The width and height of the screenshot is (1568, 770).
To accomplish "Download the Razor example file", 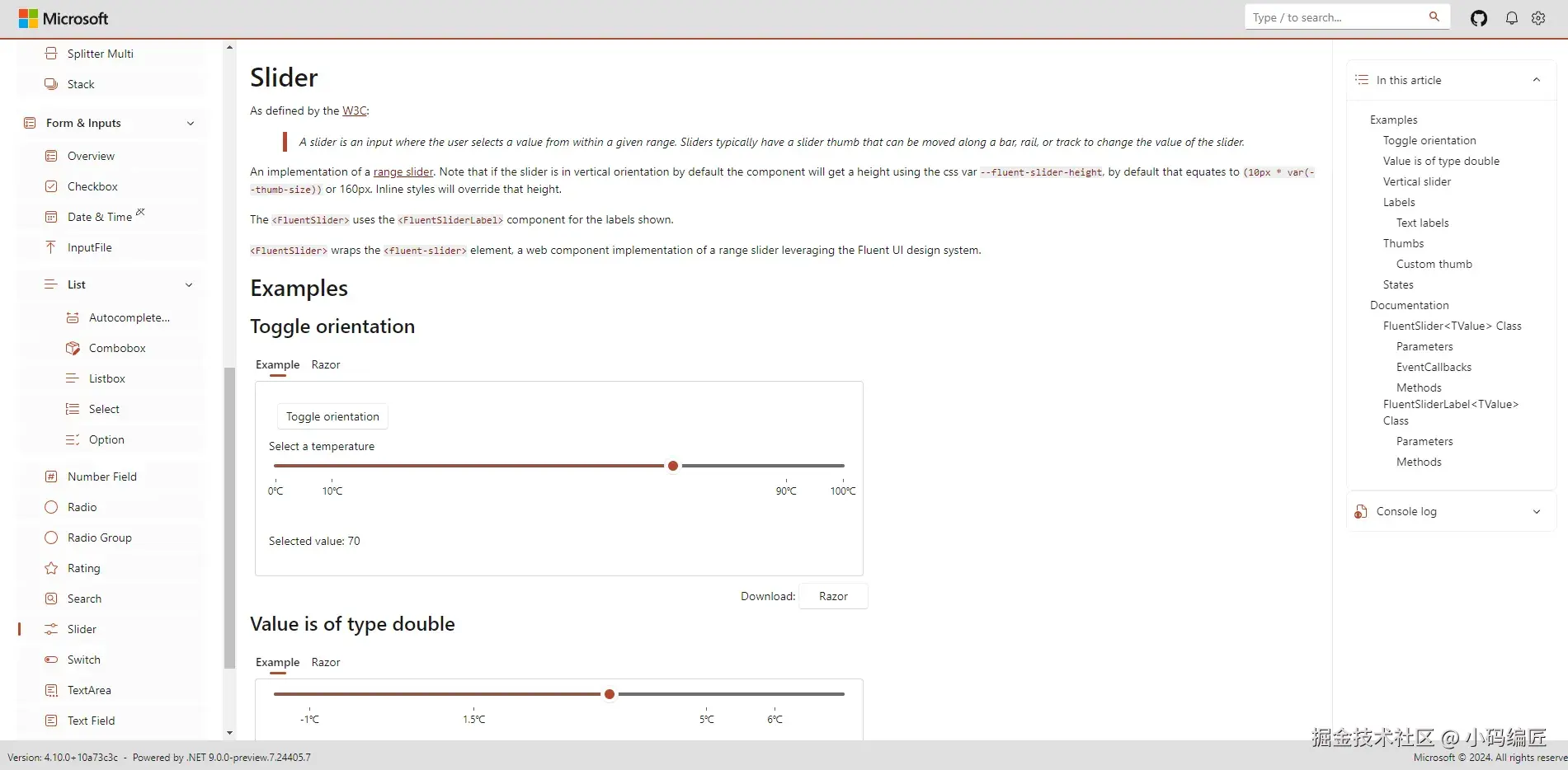I will pos(833,596).
